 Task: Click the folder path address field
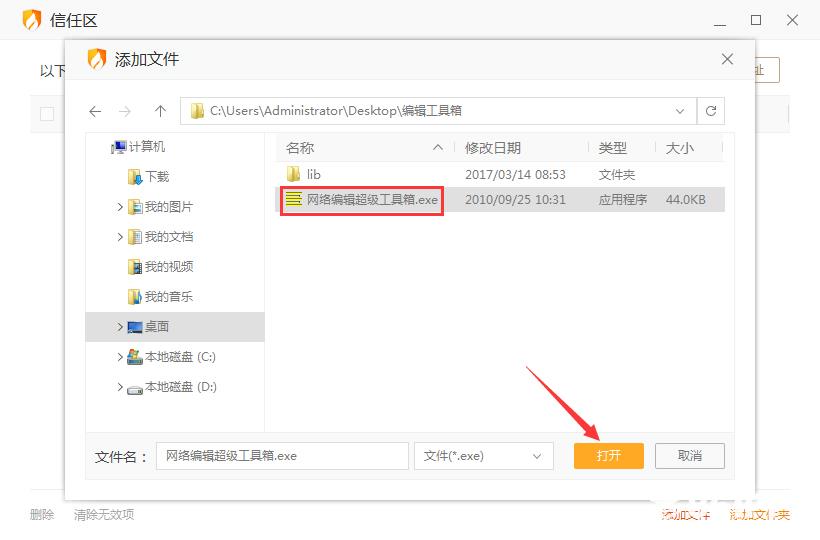(438, 111)
